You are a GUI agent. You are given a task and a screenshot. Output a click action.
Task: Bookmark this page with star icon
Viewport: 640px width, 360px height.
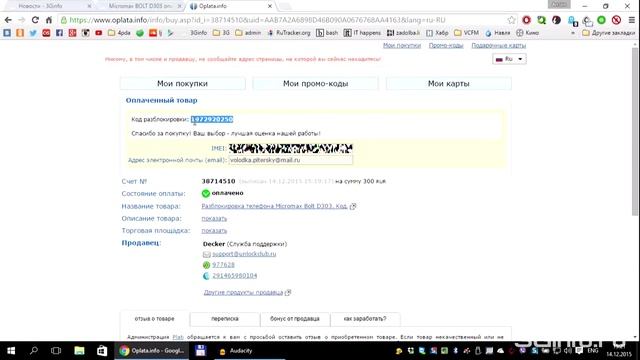pos(511,20)
